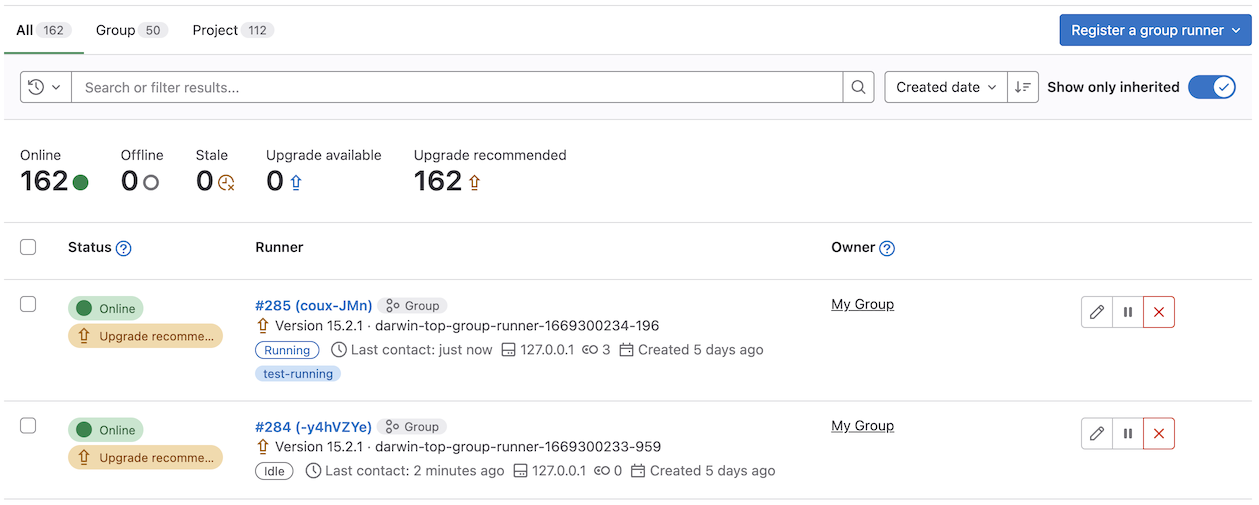The height and width of the screenshot is (505, 1259).
Task: Check the select-all runners checkbox
Action: click(x=28, y=247)
